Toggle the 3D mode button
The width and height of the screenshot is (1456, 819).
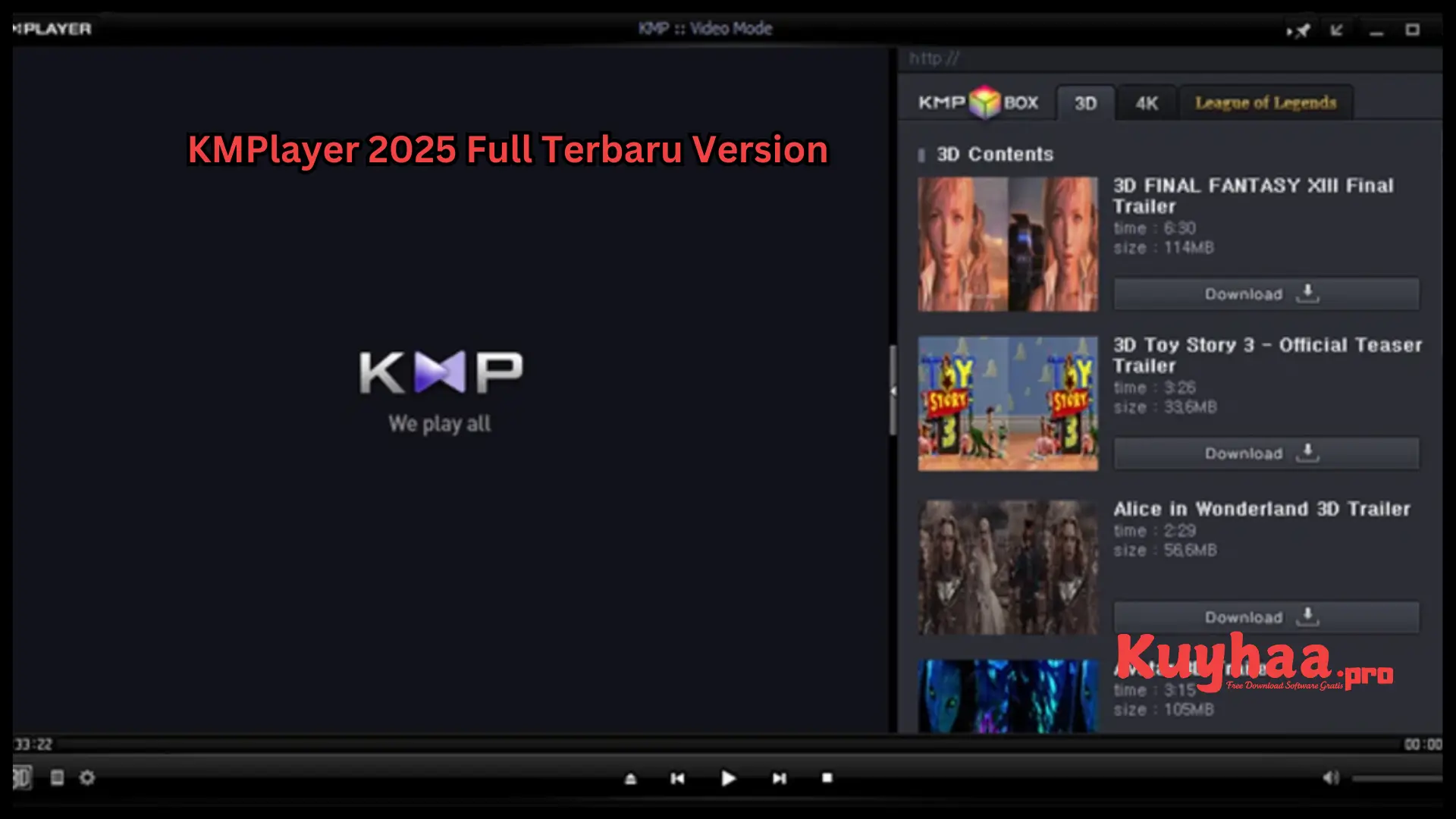tap(21, 777)
